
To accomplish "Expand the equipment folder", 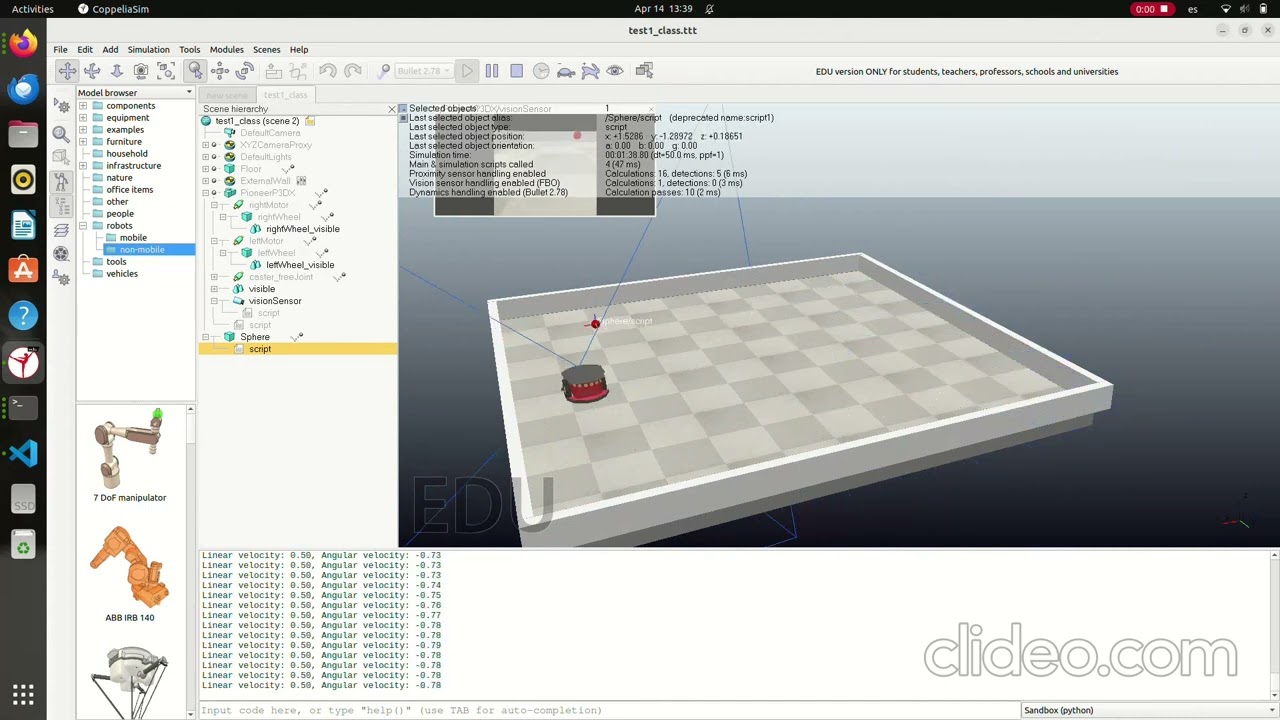I will point(83,118).
